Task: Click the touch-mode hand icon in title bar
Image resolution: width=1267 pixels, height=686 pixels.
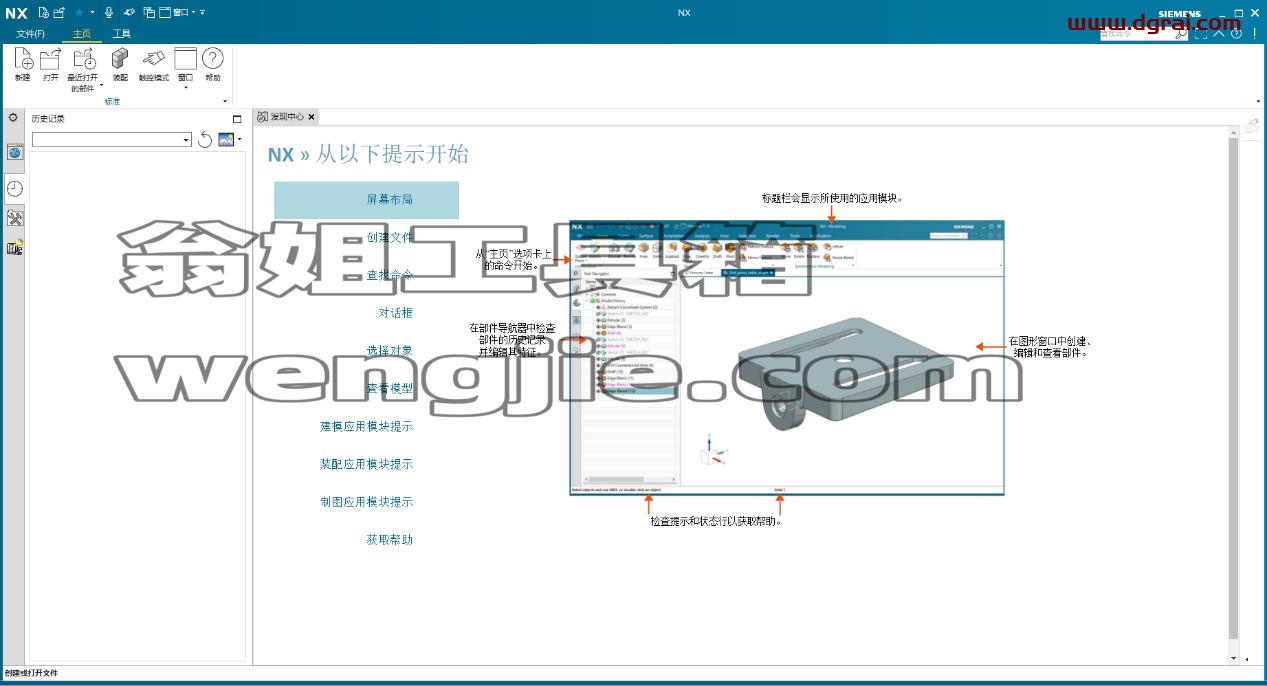Action: (129, 12)
